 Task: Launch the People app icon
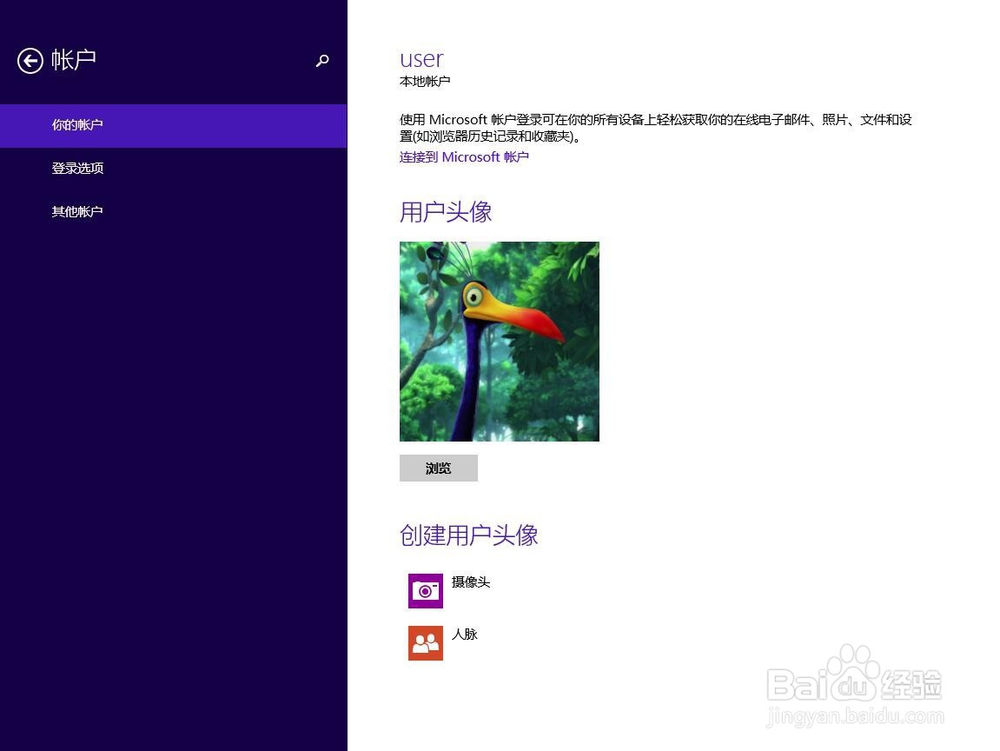click(x=425, y=643)
